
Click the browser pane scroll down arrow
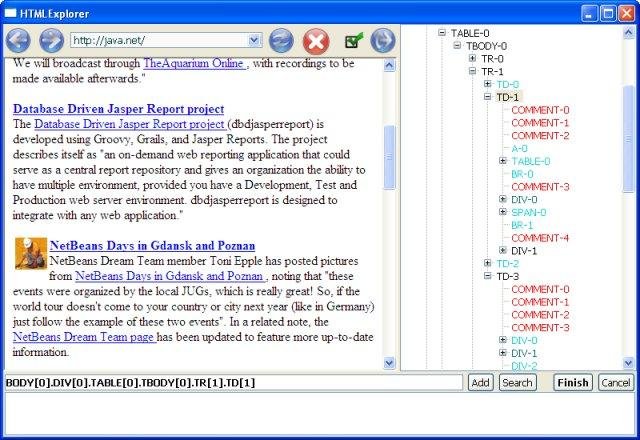389,362
